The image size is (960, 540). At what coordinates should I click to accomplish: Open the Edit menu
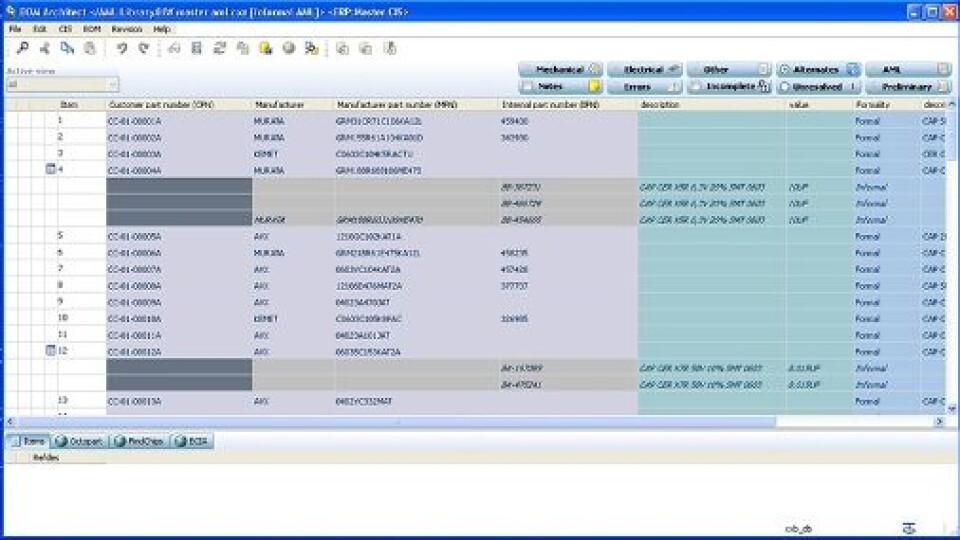pos(40,29)
